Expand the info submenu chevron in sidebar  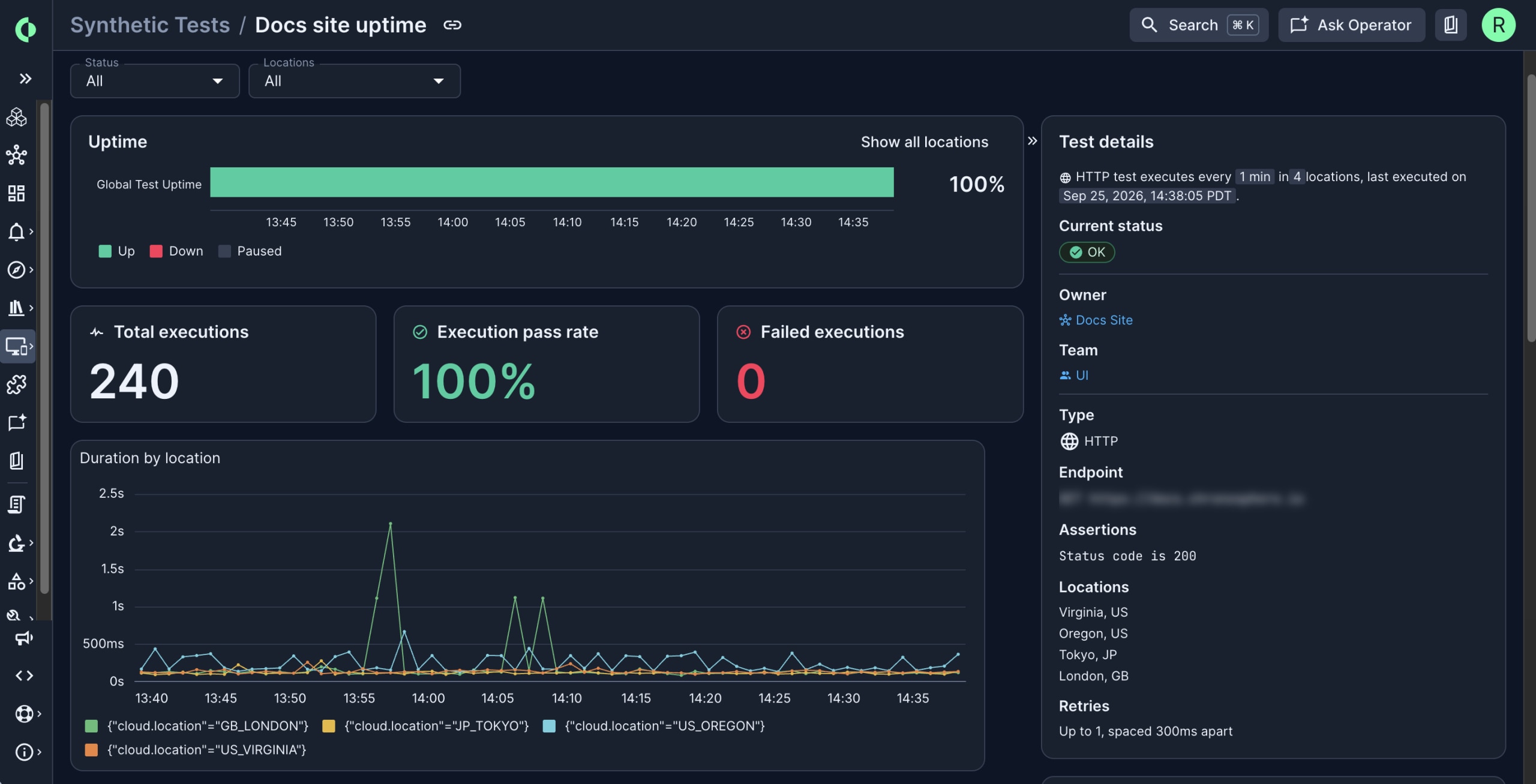40,752
